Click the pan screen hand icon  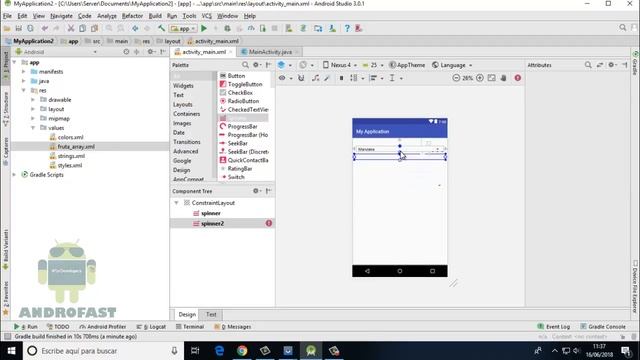[504, 78]
